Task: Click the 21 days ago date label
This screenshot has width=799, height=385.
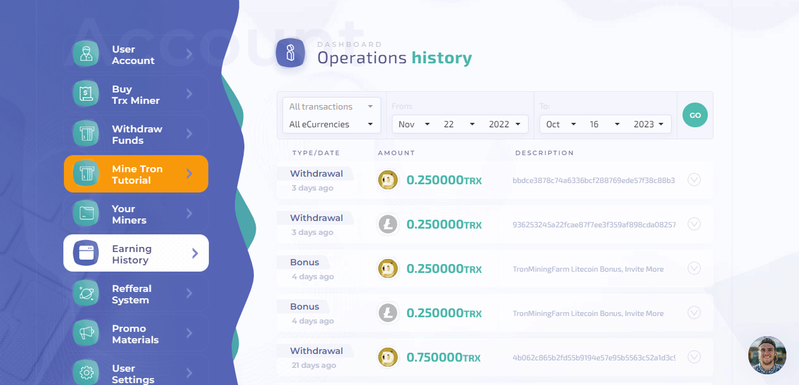Action: [x=313, y=365]
